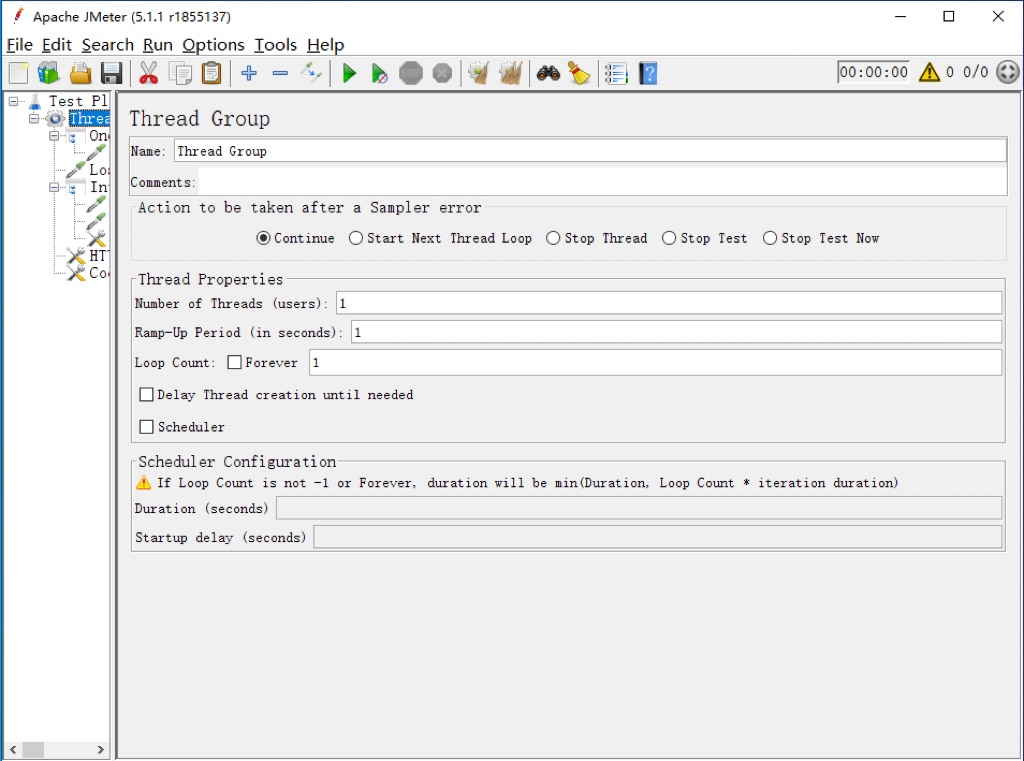The image size is (1024, 761).
Task: Click the Clear All double broom icon
Action: click(511, 73)
